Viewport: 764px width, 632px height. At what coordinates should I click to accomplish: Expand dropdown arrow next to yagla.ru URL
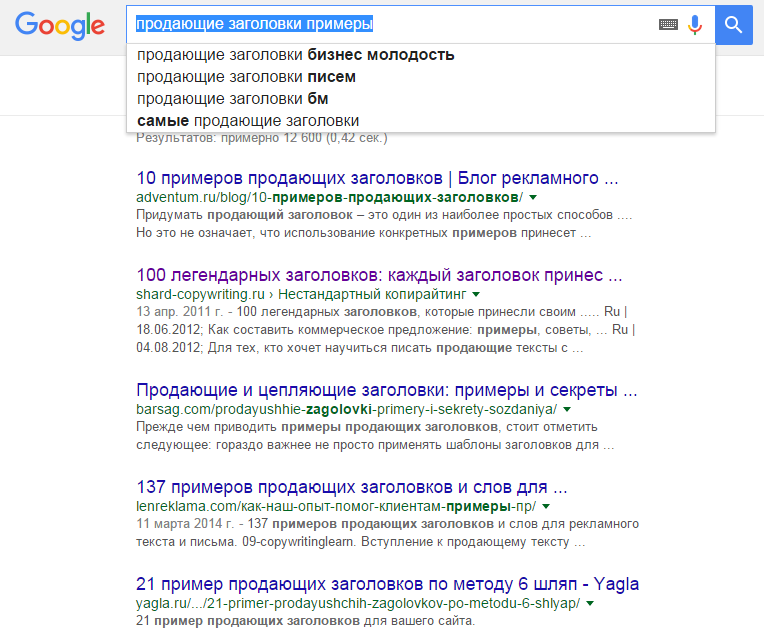590,603
